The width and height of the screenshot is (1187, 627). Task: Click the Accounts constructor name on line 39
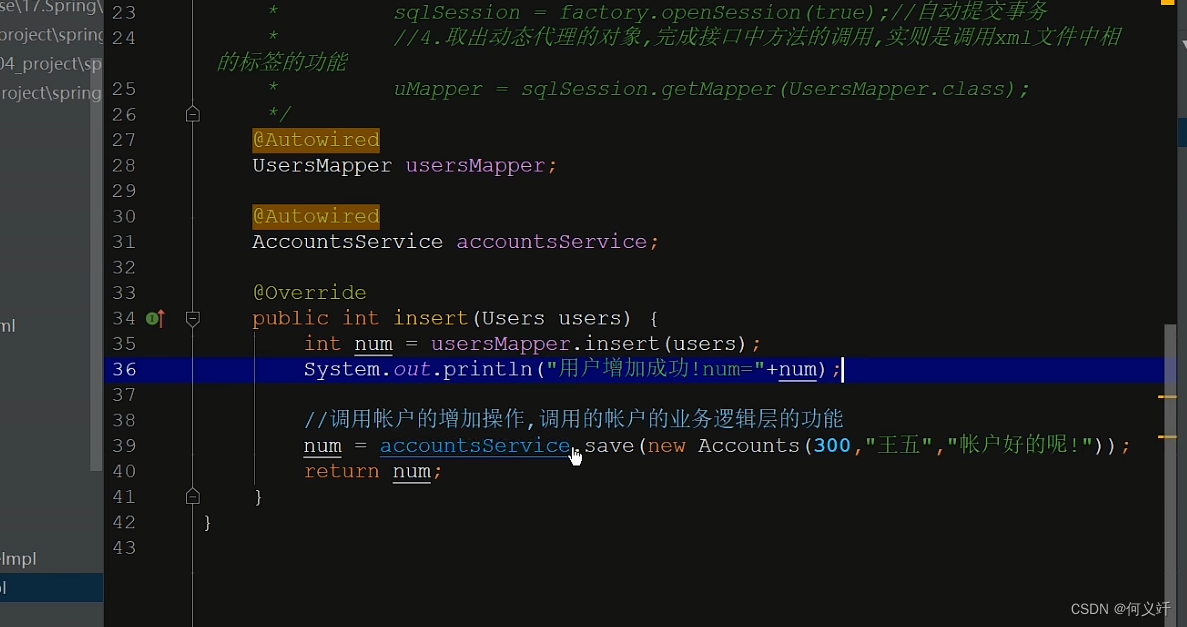click(x=749, y=446)
